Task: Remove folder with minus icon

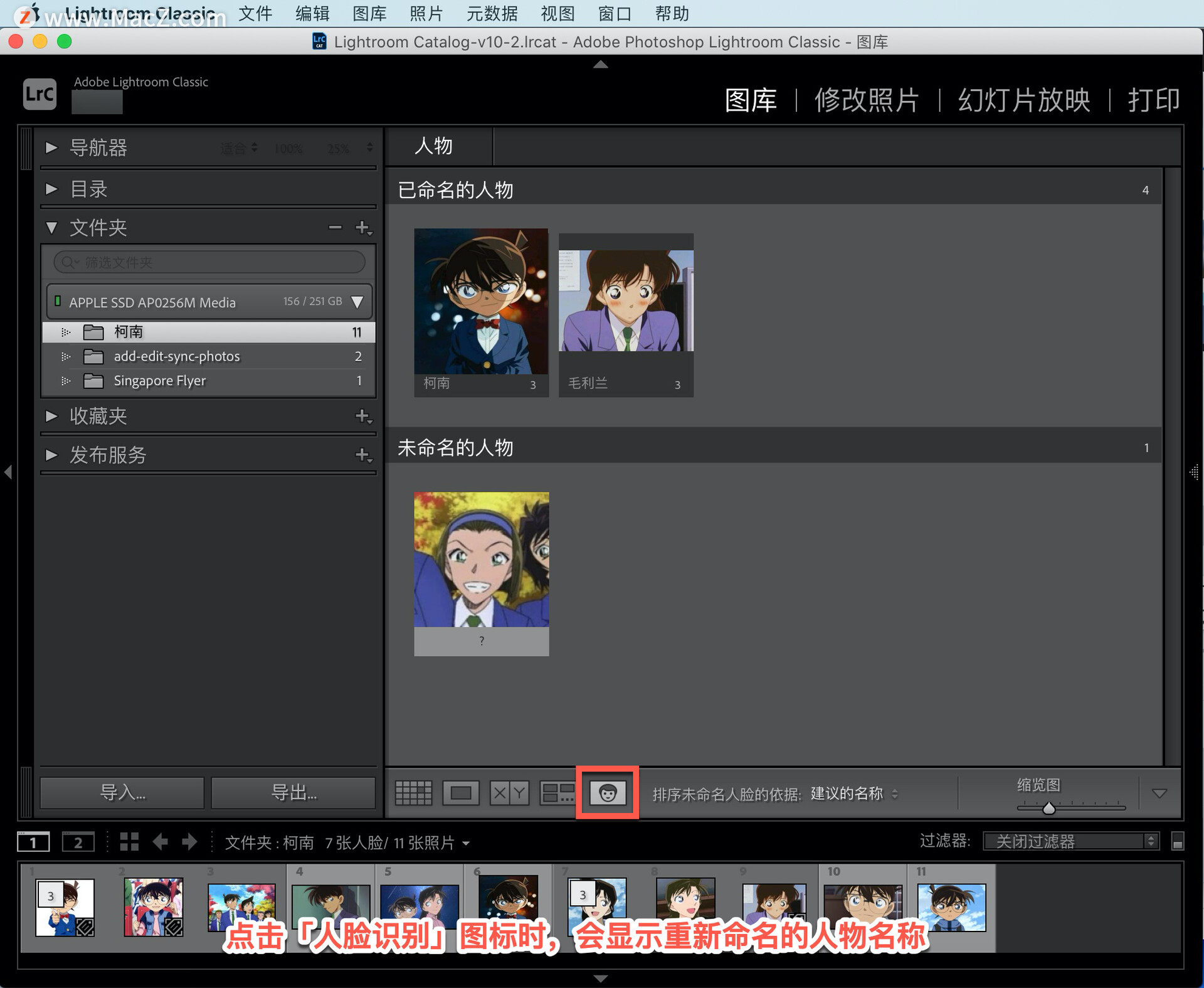Action: 335,228
